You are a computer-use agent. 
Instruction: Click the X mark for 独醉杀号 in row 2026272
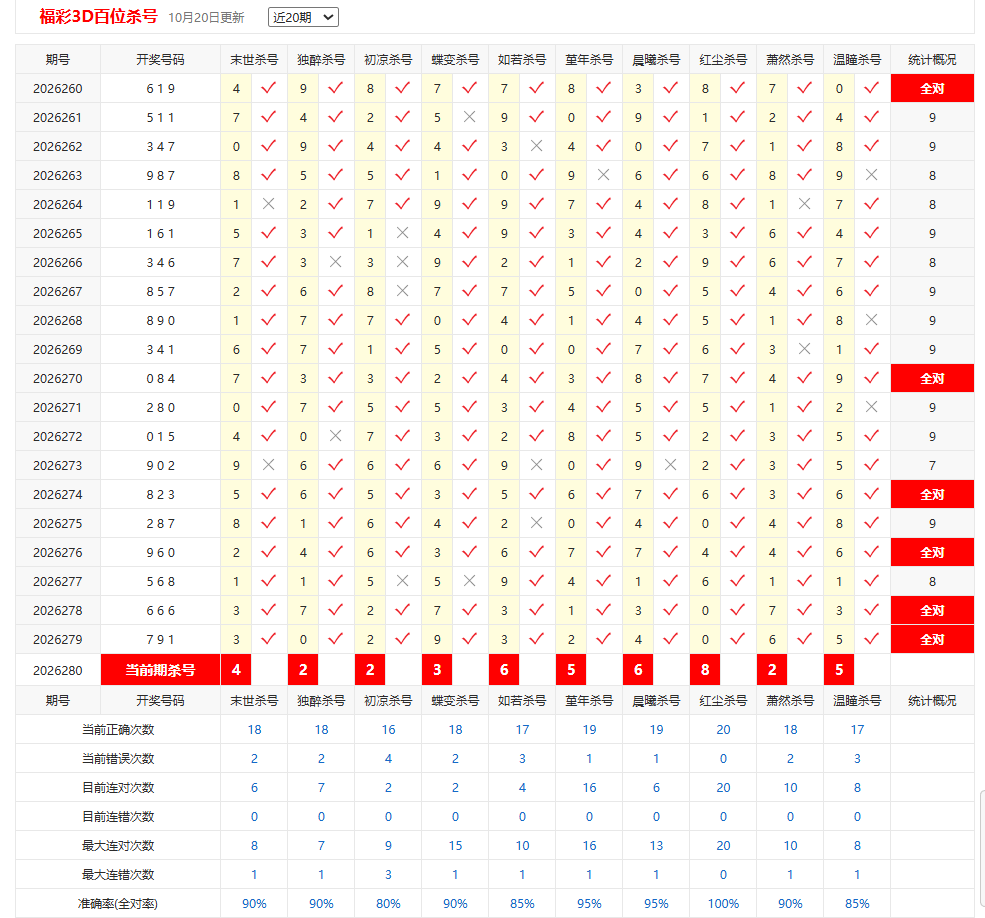click(x=335, y=436)
